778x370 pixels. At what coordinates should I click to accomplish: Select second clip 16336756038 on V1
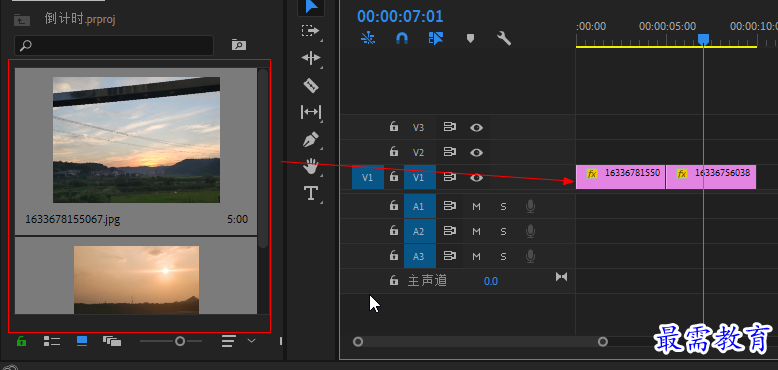tap(711, 177)
